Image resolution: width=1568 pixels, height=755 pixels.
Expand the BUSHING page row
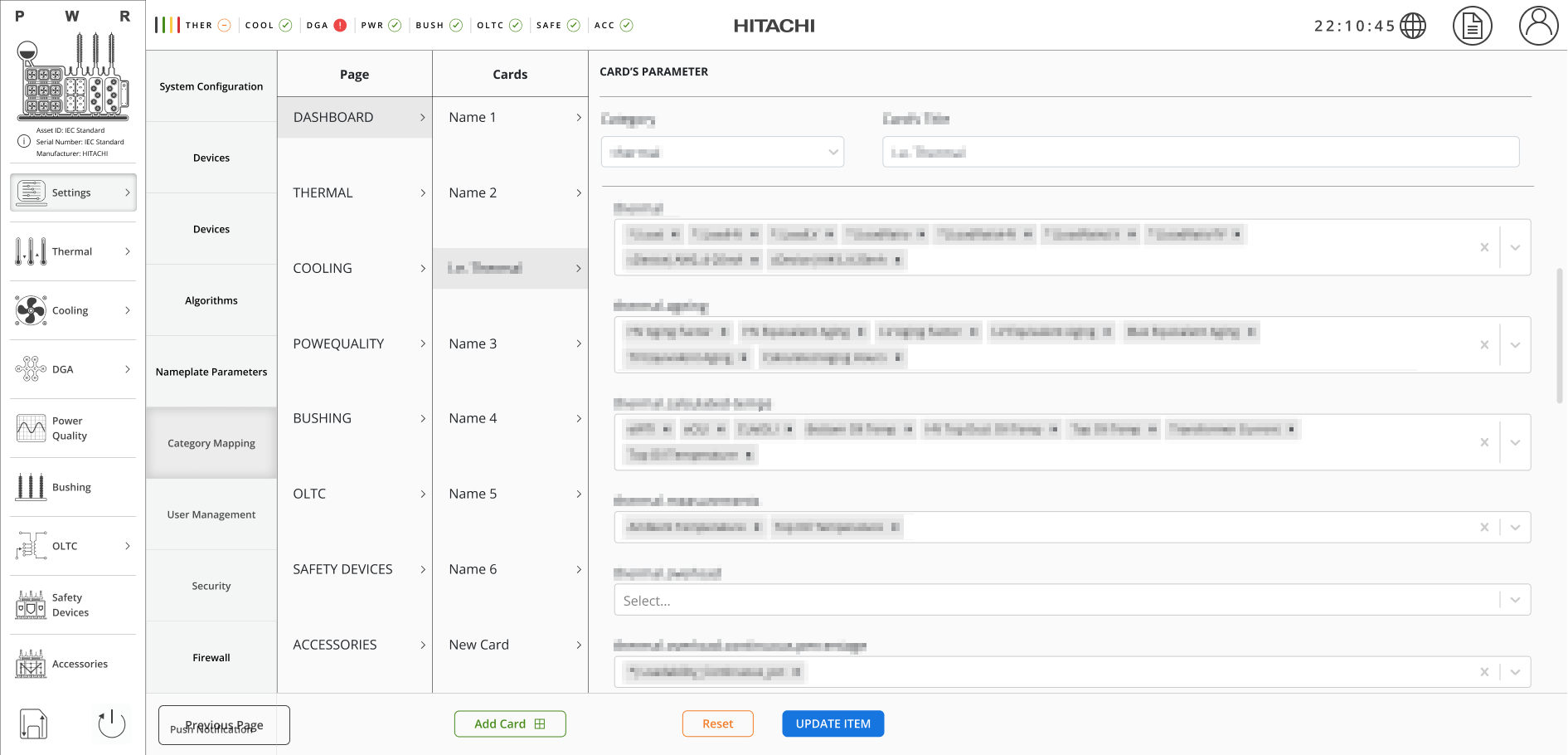[355, 418]
